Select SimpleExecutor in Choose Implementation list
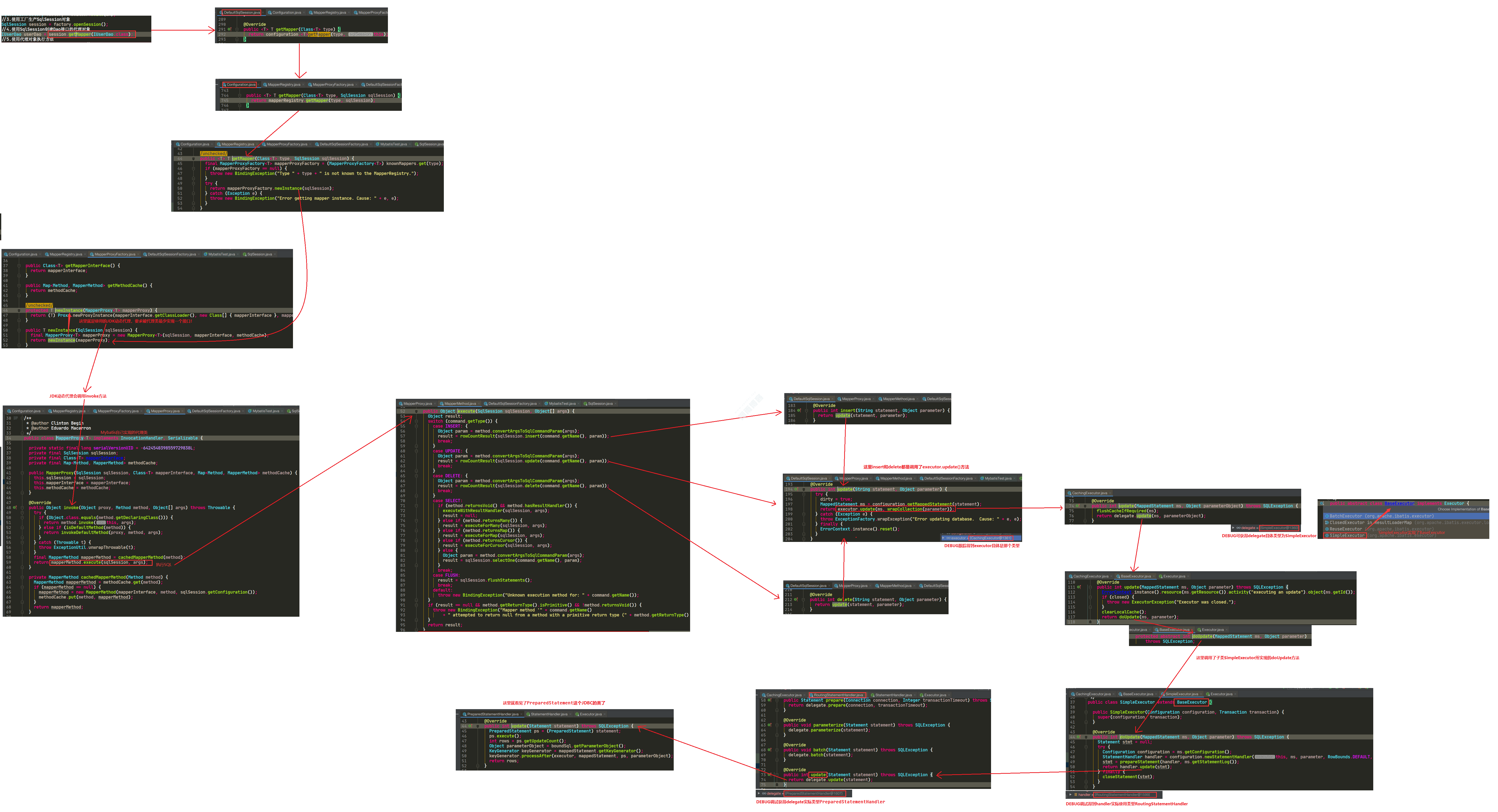The width and height of the screenshot is (1498, 812). [x=1347, y=535]
